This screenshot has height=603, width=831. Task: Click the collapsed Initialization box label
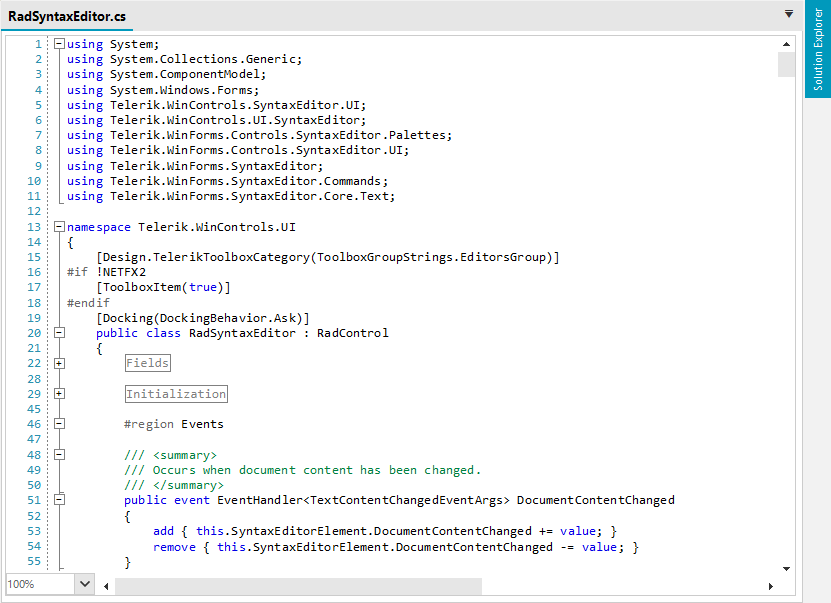[176, 394]
